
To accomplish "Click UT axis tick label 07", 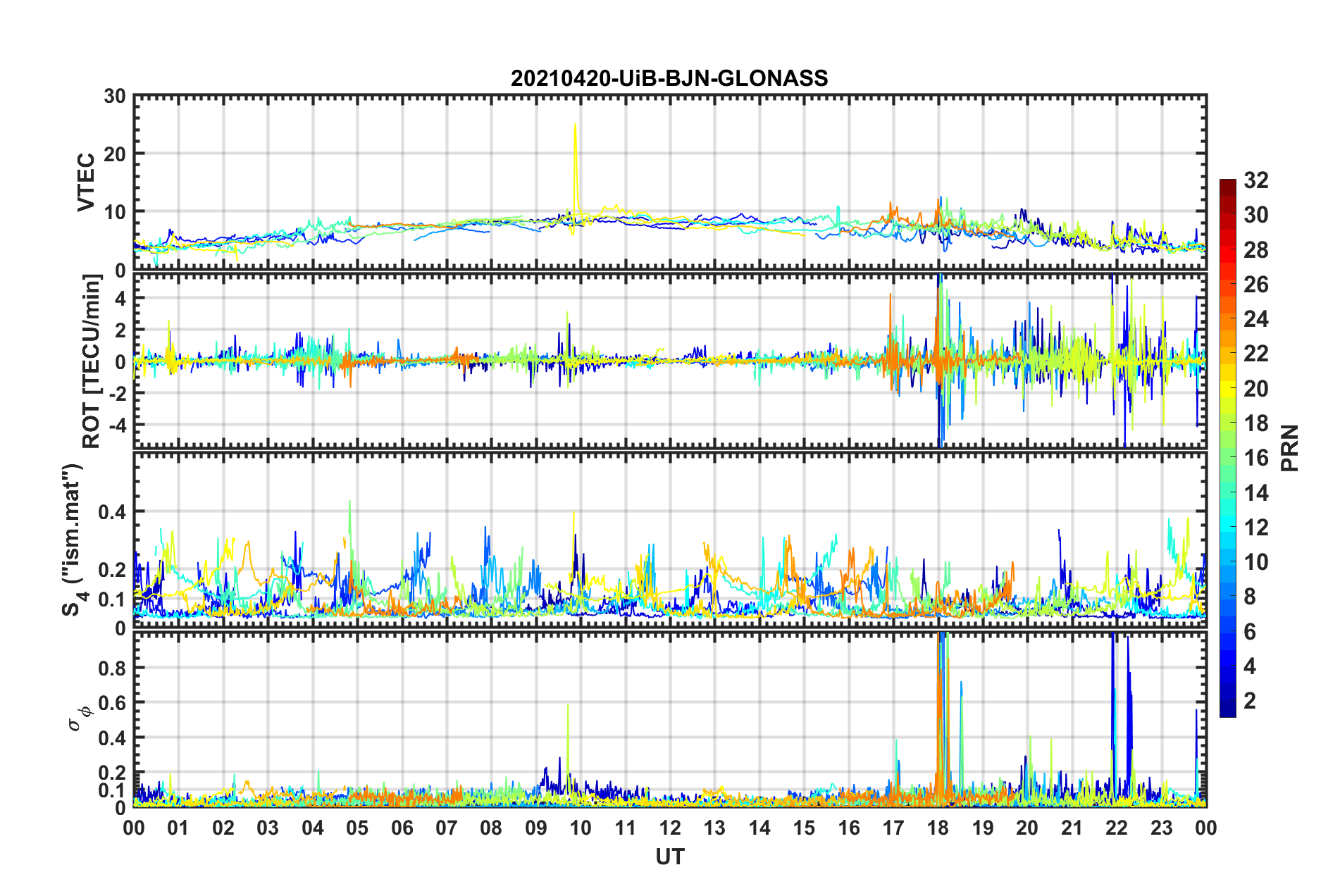I will click(x=447, y=828).
